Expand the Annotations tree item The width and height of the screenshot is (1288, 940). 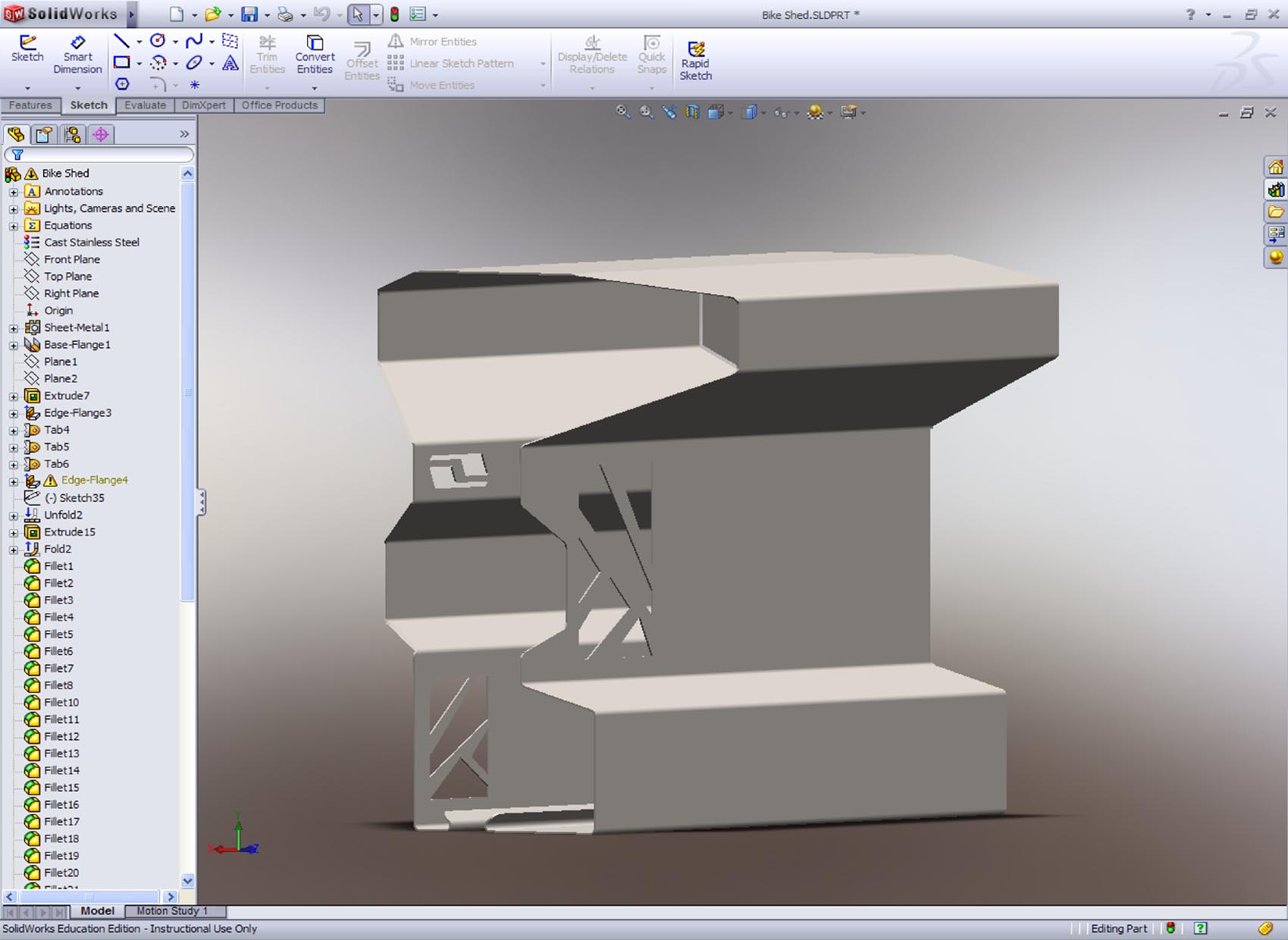(14, 191)
